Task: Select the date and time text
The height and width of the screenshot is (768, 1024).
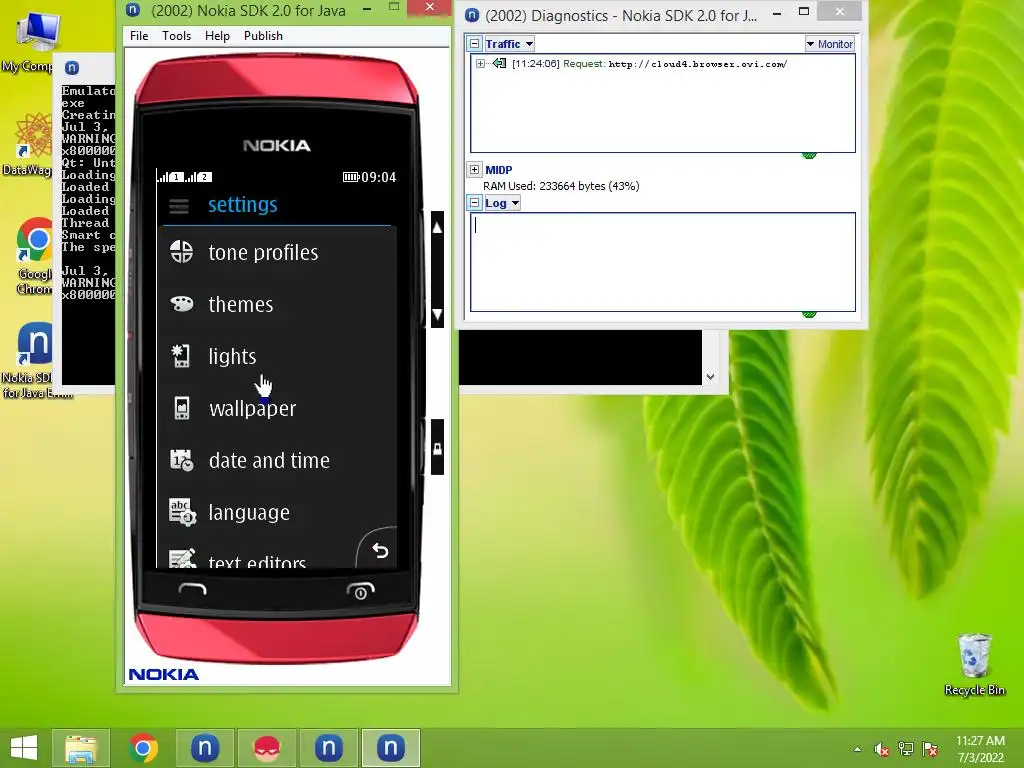Action: click(x=269, y=460)
